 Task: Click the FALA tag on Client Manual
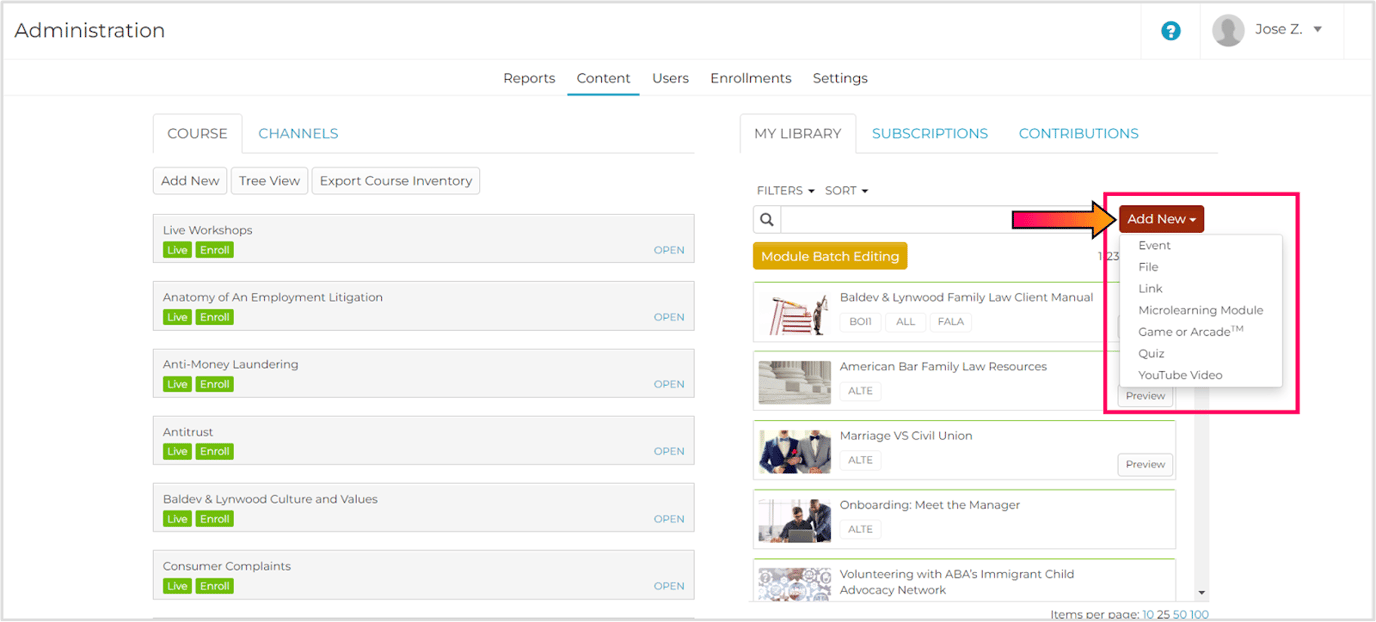coord(951,322)
